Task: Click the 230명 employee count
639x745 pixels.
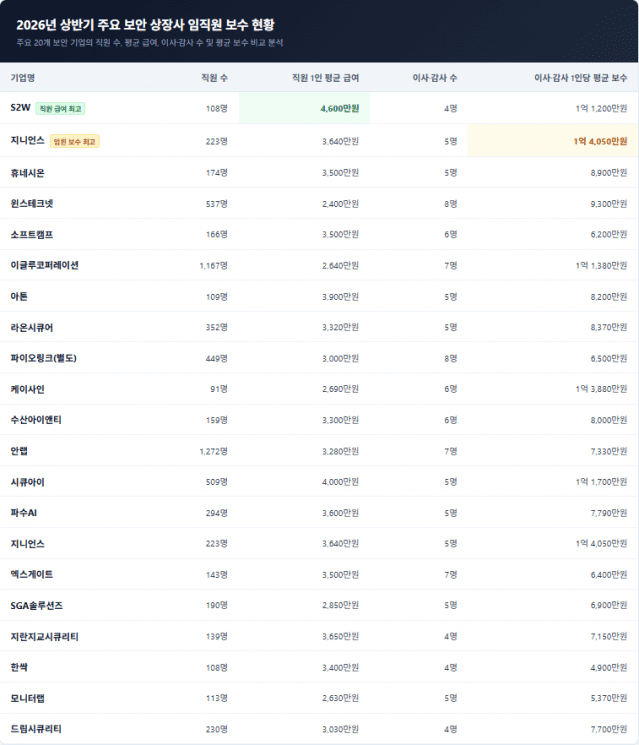Action: pyautogui.click(x=217, y=729)
